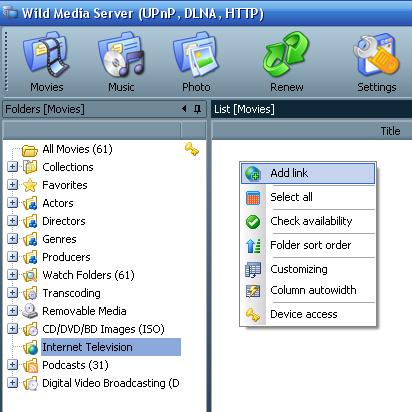Click the Genres folder icon
Viewport: 412px width, 412px height.
point(30,239)
